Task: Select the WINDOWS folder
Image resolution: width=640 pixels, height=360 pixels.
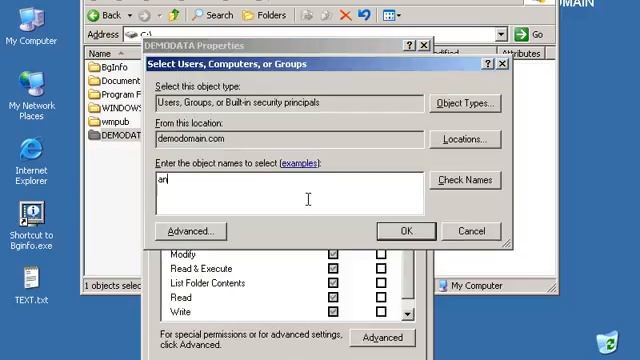Action: click(x=115, y=108)
